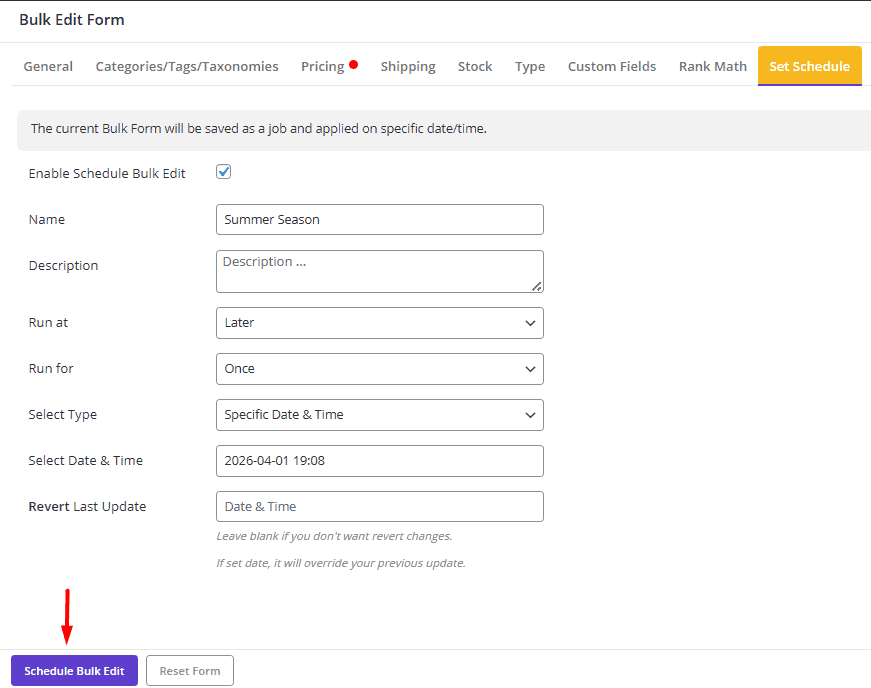Switch to the Stock tab
Viewport: 871px width, 688px height.
(x=475, y=66)
